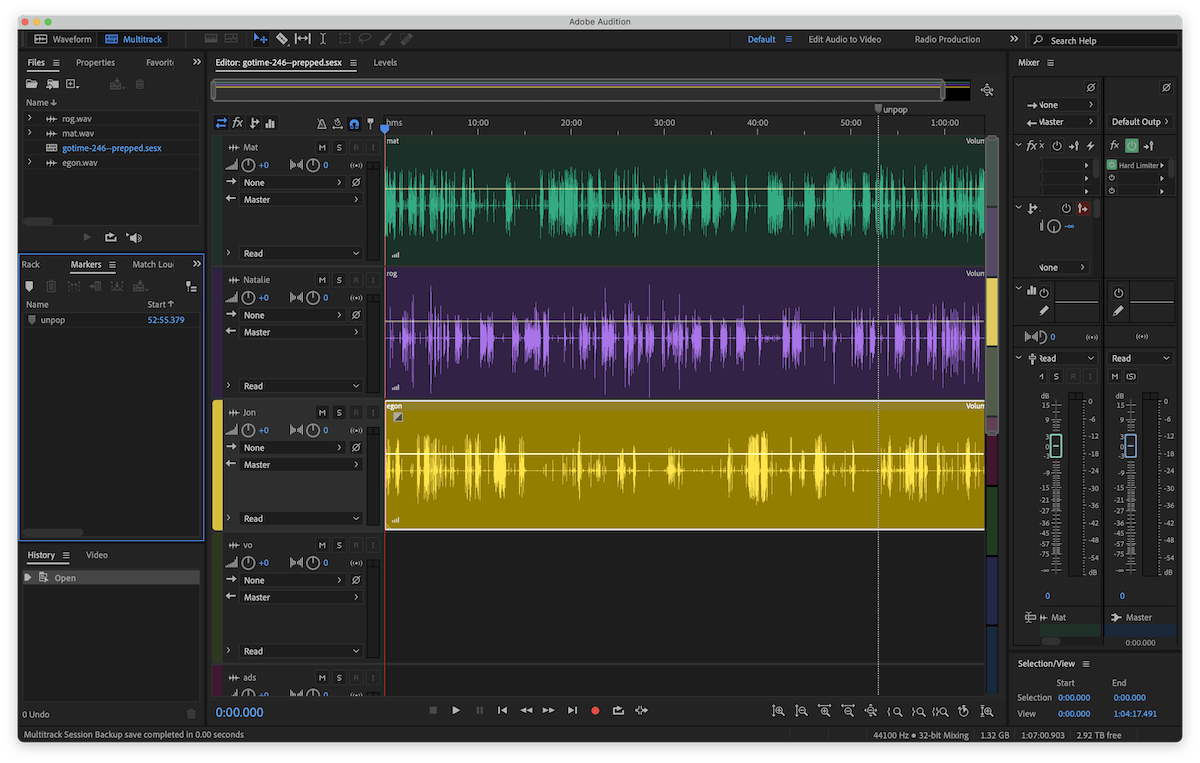Mute the Jon track
1200x763 pixels.
322,412
